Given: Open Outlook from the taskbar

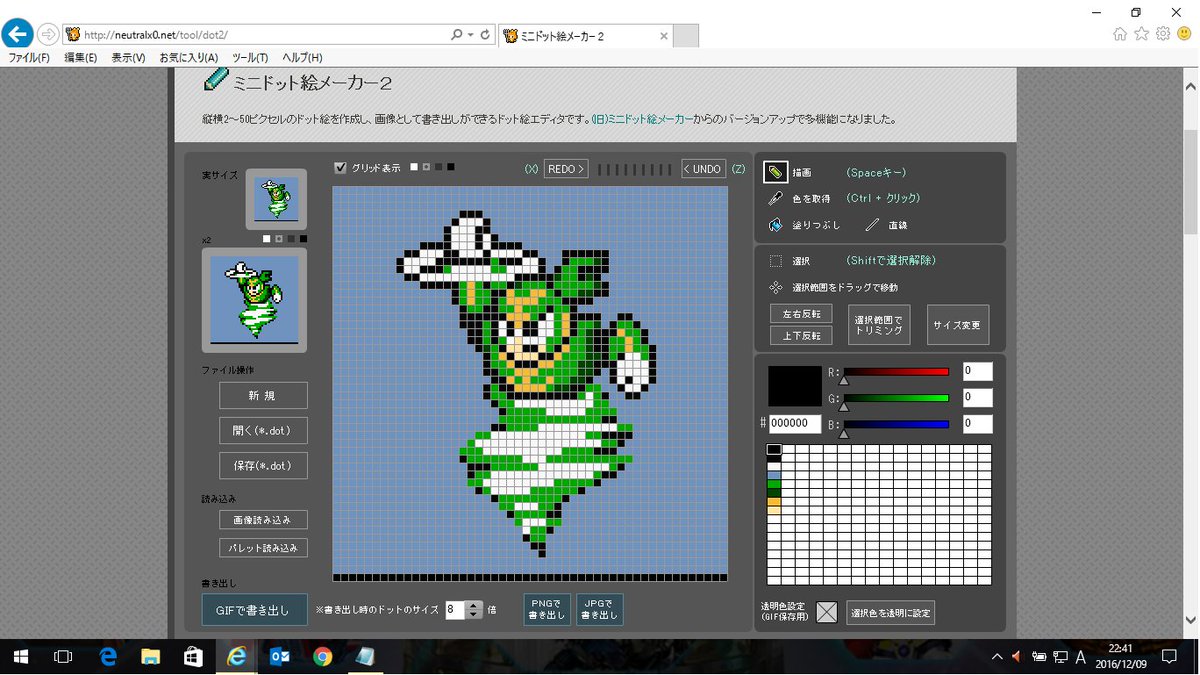Looking at the screenshot, I should (280, 657).
